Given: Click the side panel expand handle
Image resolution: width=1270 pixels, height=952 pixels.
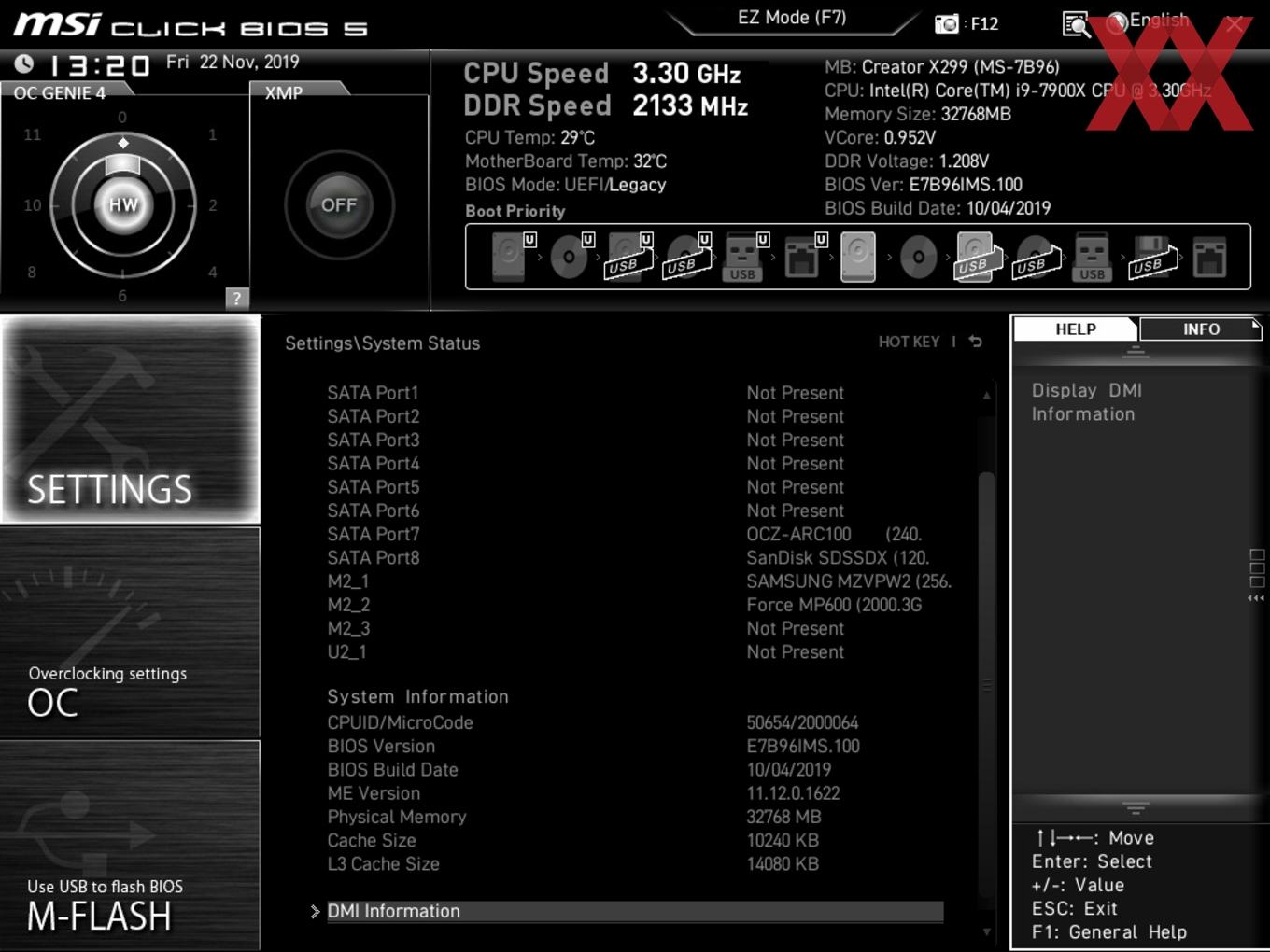Looking at the screenshot, I should (1257, 576).
